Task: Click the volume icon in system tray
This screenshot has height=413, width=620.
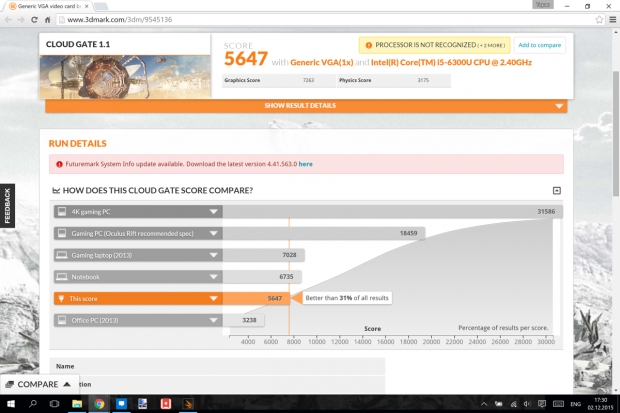Action: click(527, 404)
